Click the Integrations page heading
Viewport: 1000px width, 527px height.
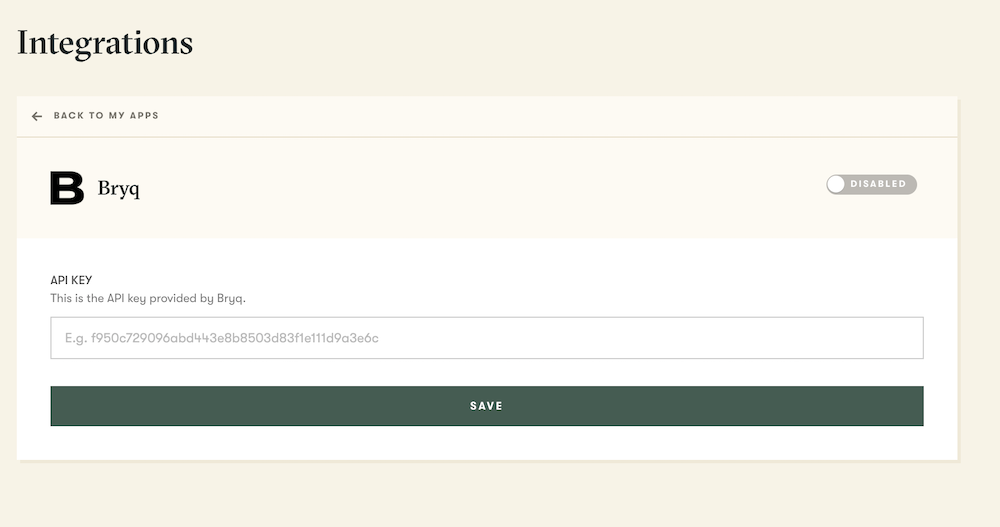pyautogui.click(x=105, y=43)
